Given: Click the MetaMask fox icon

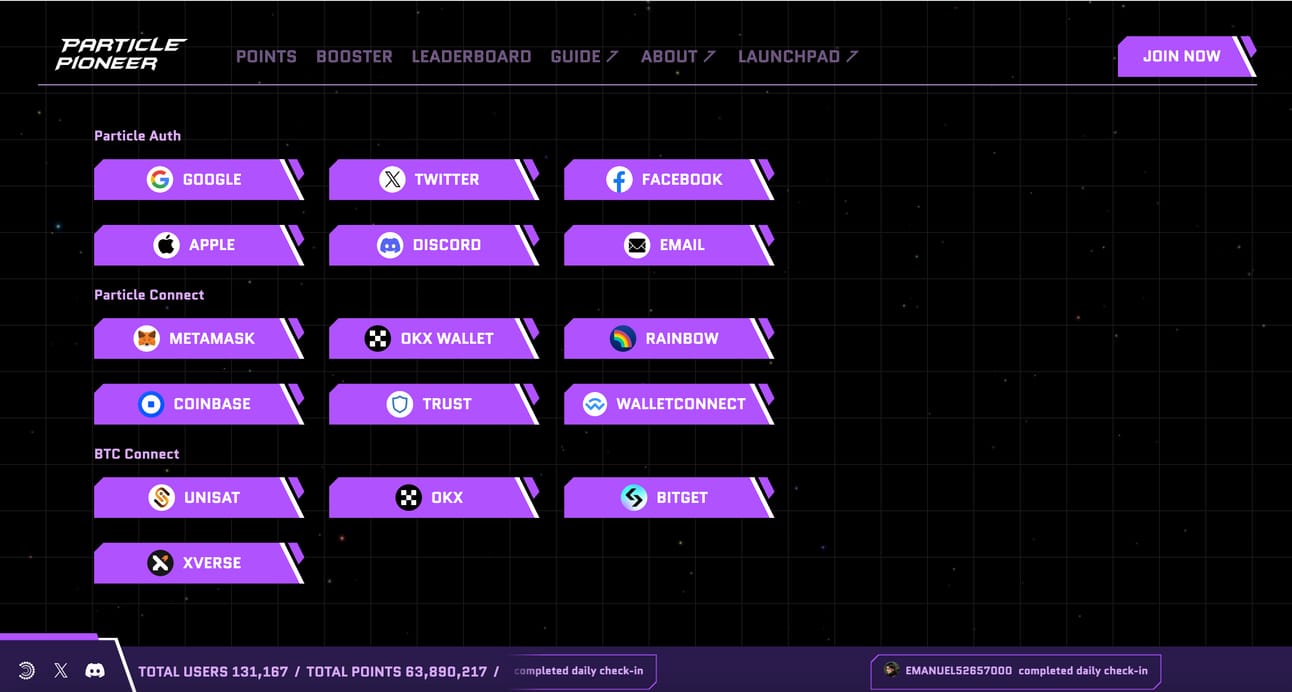Looking at the screenshot, I should pos(147,339).
